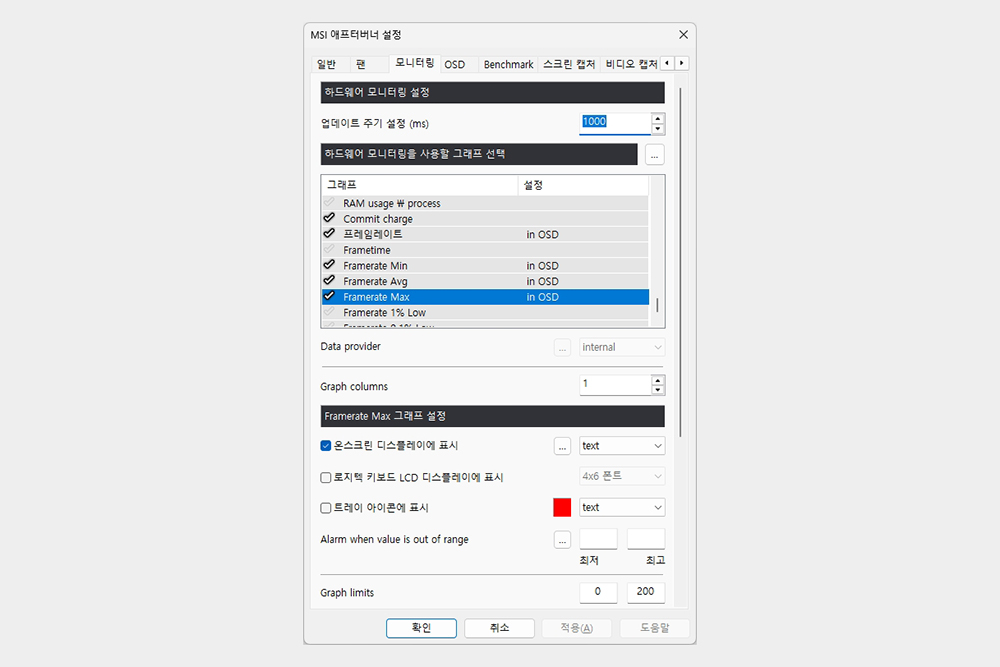Uncheck the Commit charge graph
The width and height of the screenshot is (1000, 667).
click(329, 218)
